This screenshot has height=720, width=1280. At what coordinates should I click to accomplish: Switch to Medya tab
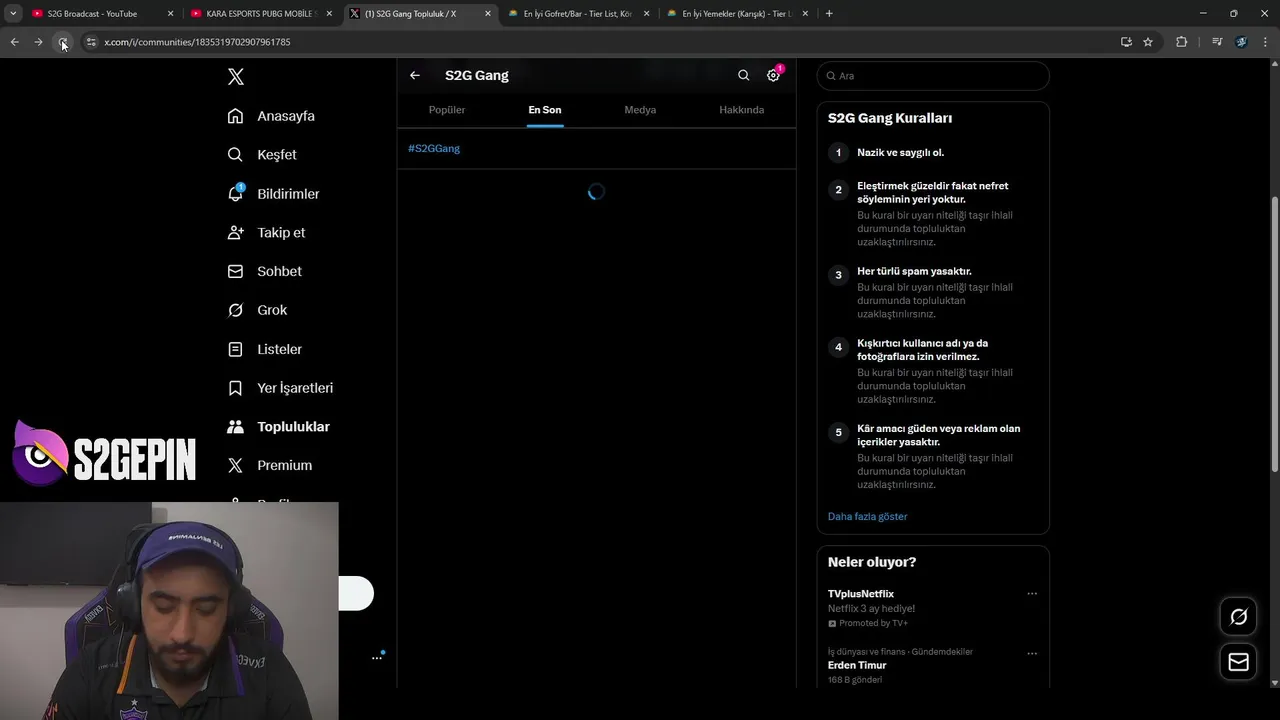click(640, 110)
